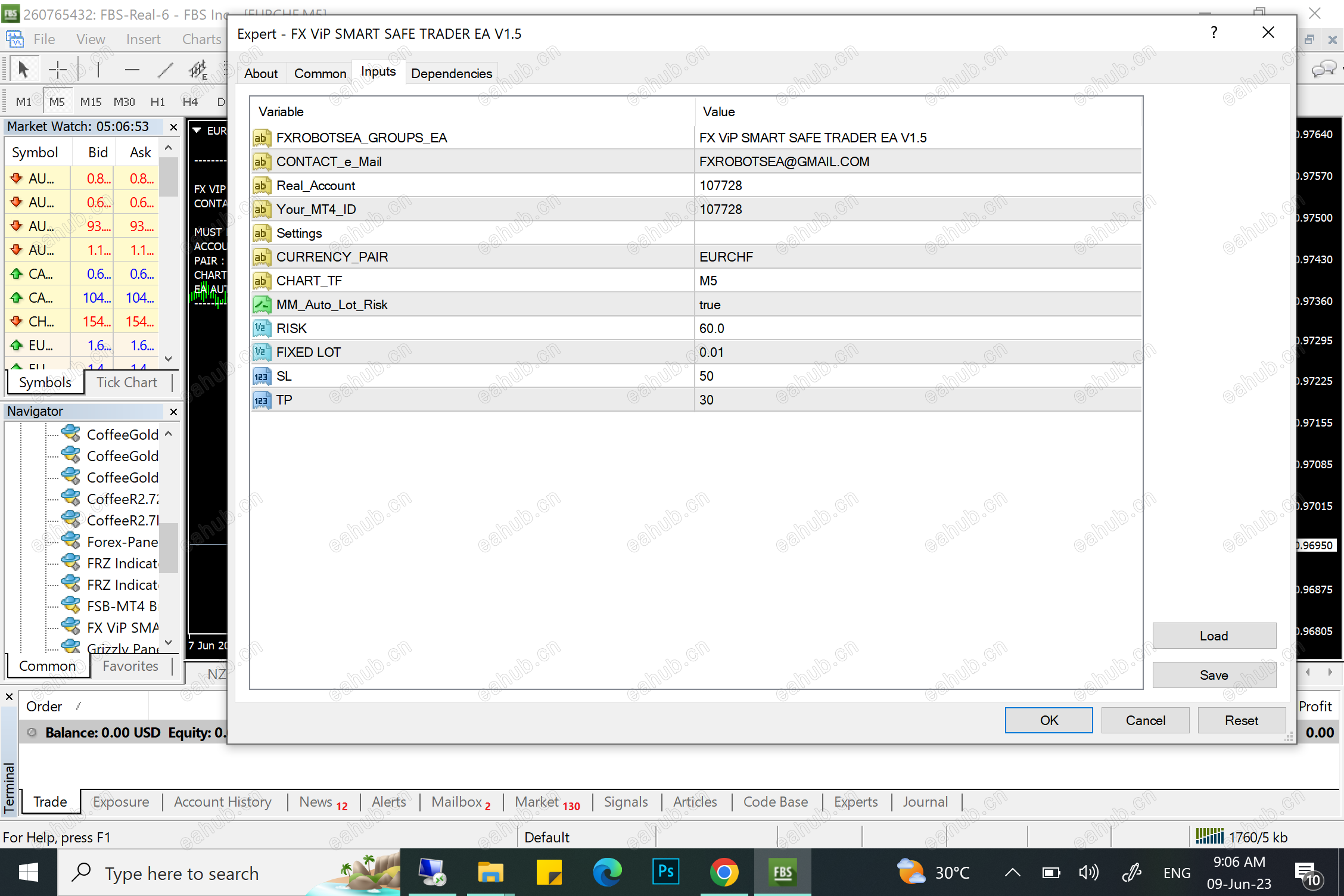Click the ? help button in dialog title
Viewport: 1344px width, 896px height.
(1214, 33)
